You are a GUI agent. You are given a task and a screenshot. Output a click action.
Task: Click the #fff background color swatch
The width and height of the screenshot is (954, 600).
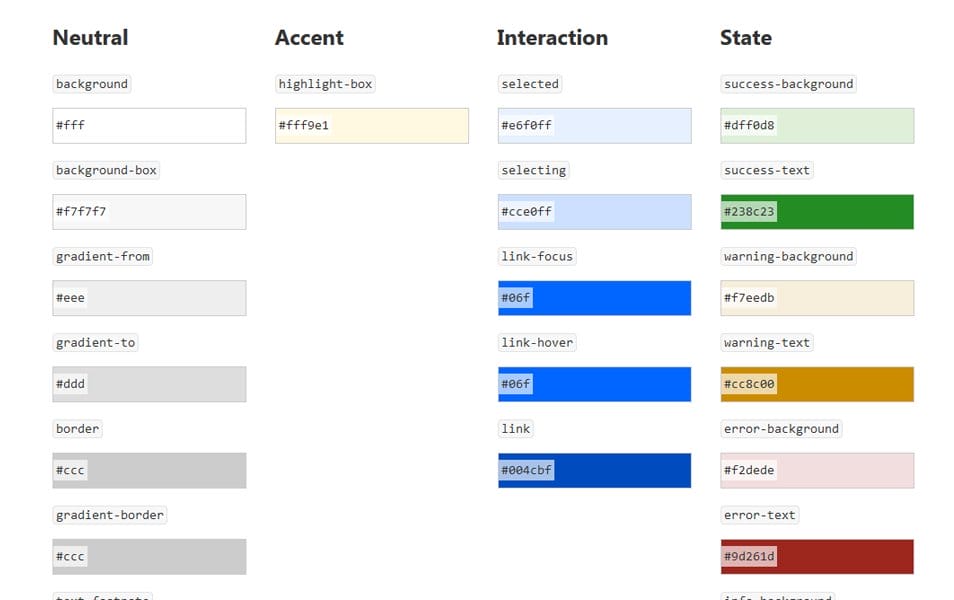click(149, 126)
